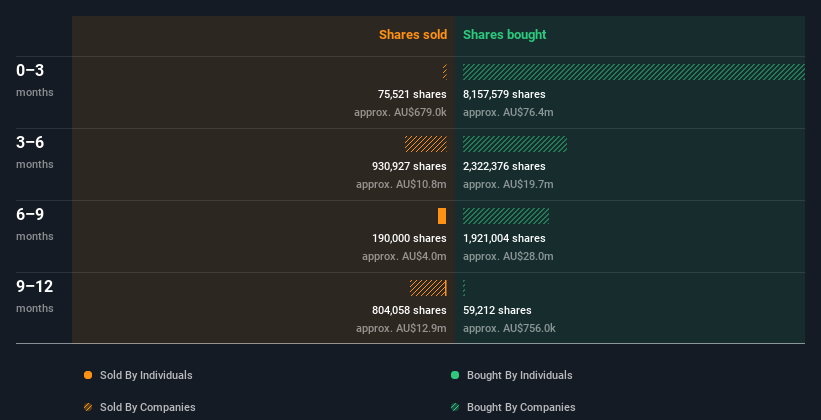Click the approx. AU$756.0k amount
The height and width of the screenshot is (420, 821).
pyautogui.click(x=509, y=328)
